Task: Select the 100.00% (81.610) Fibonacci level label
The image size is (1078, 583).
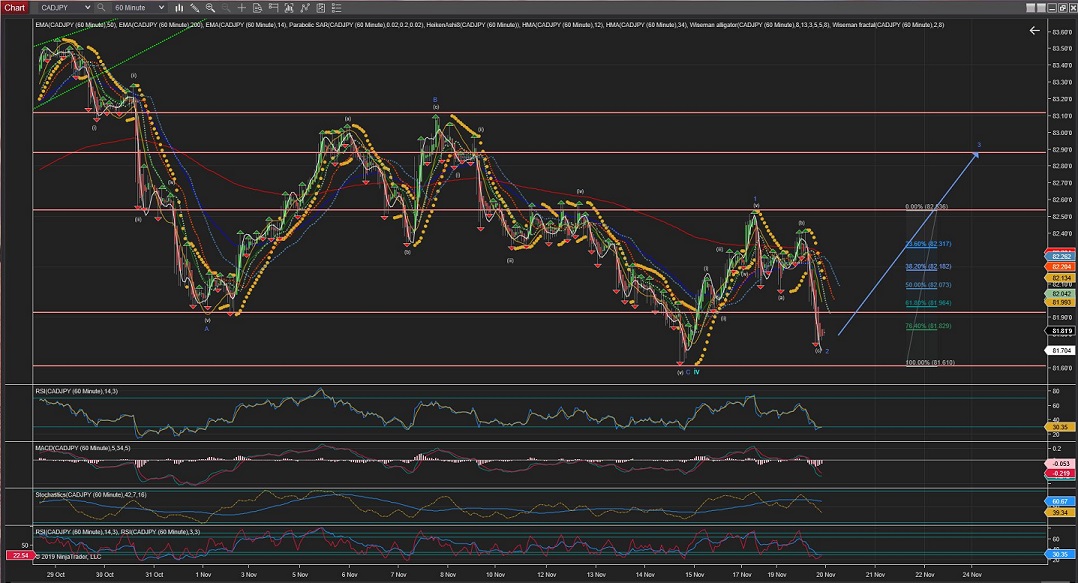Action: click(930, 363)
